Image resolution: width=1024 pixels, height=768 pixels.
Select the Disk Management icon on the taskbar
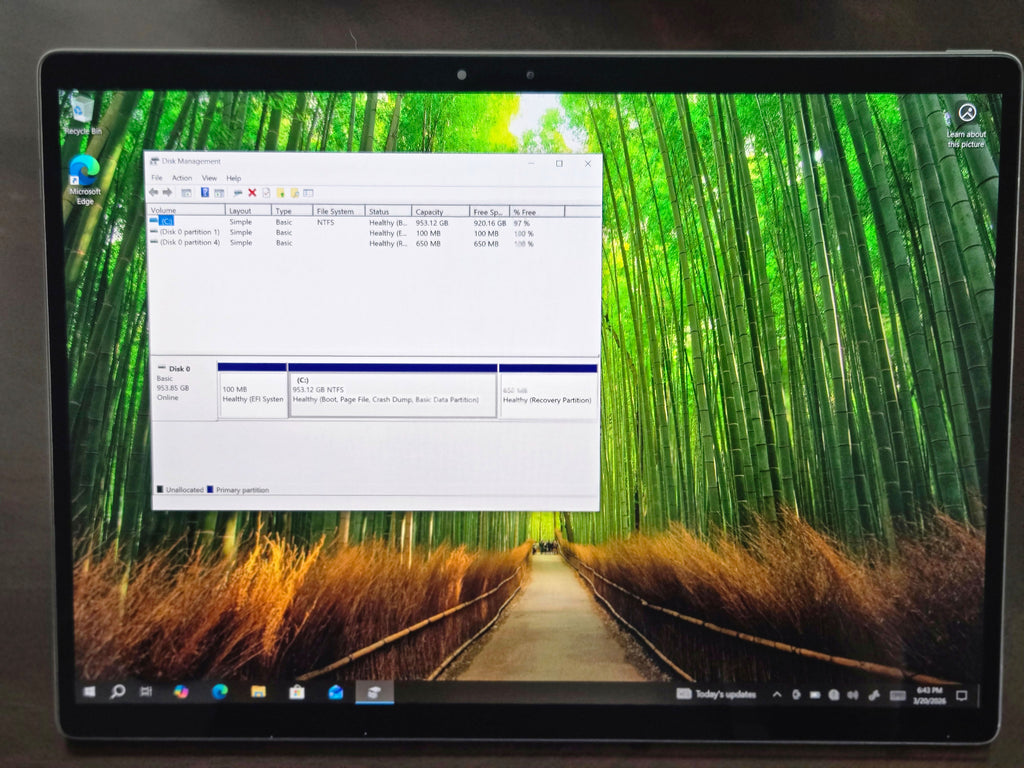pyautogui.click(x=375, y=692)
